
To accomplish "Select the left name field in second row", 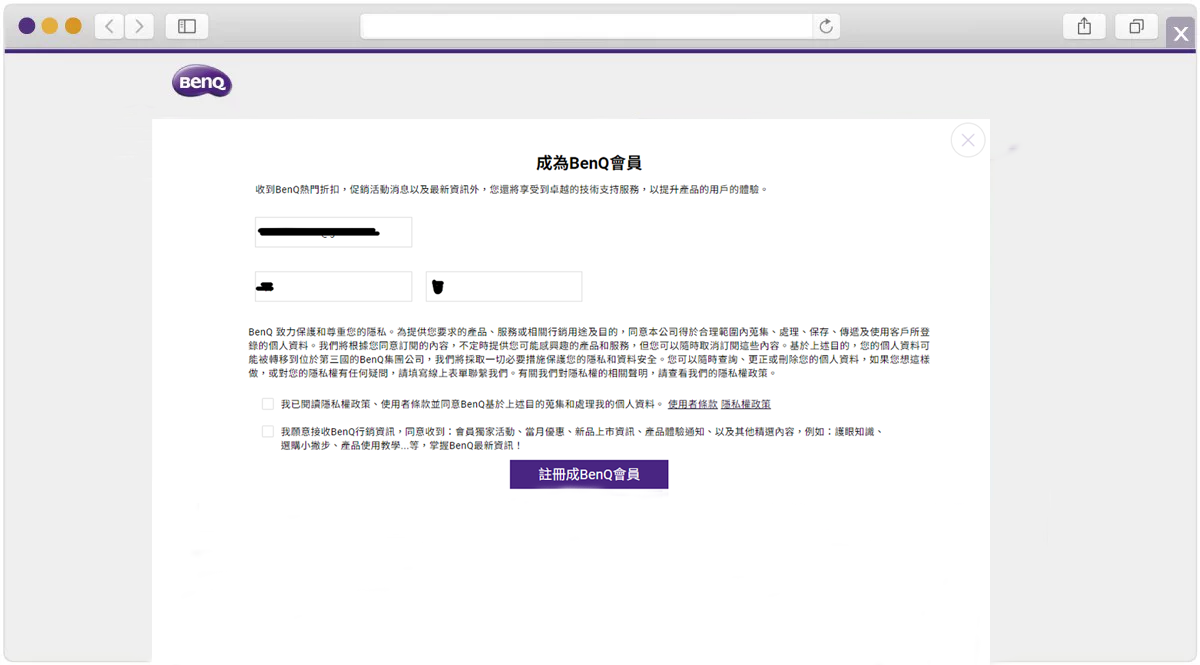I will (x=333, y=287).
